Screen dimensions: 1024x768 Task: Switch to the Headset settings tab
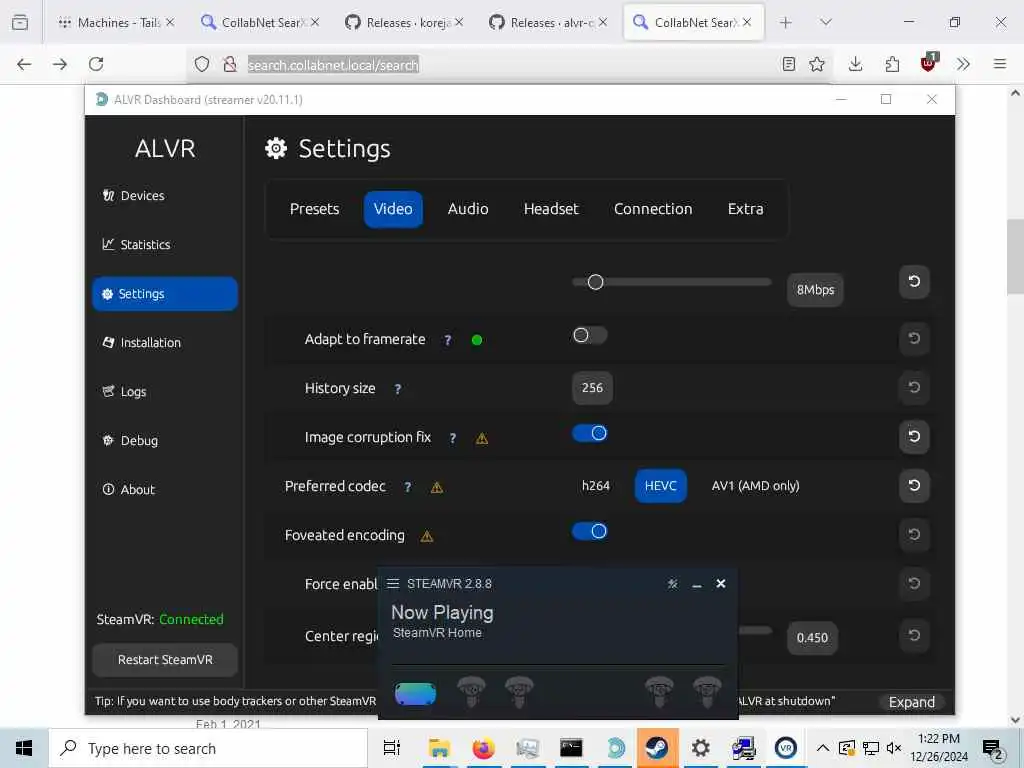[551, 209]
